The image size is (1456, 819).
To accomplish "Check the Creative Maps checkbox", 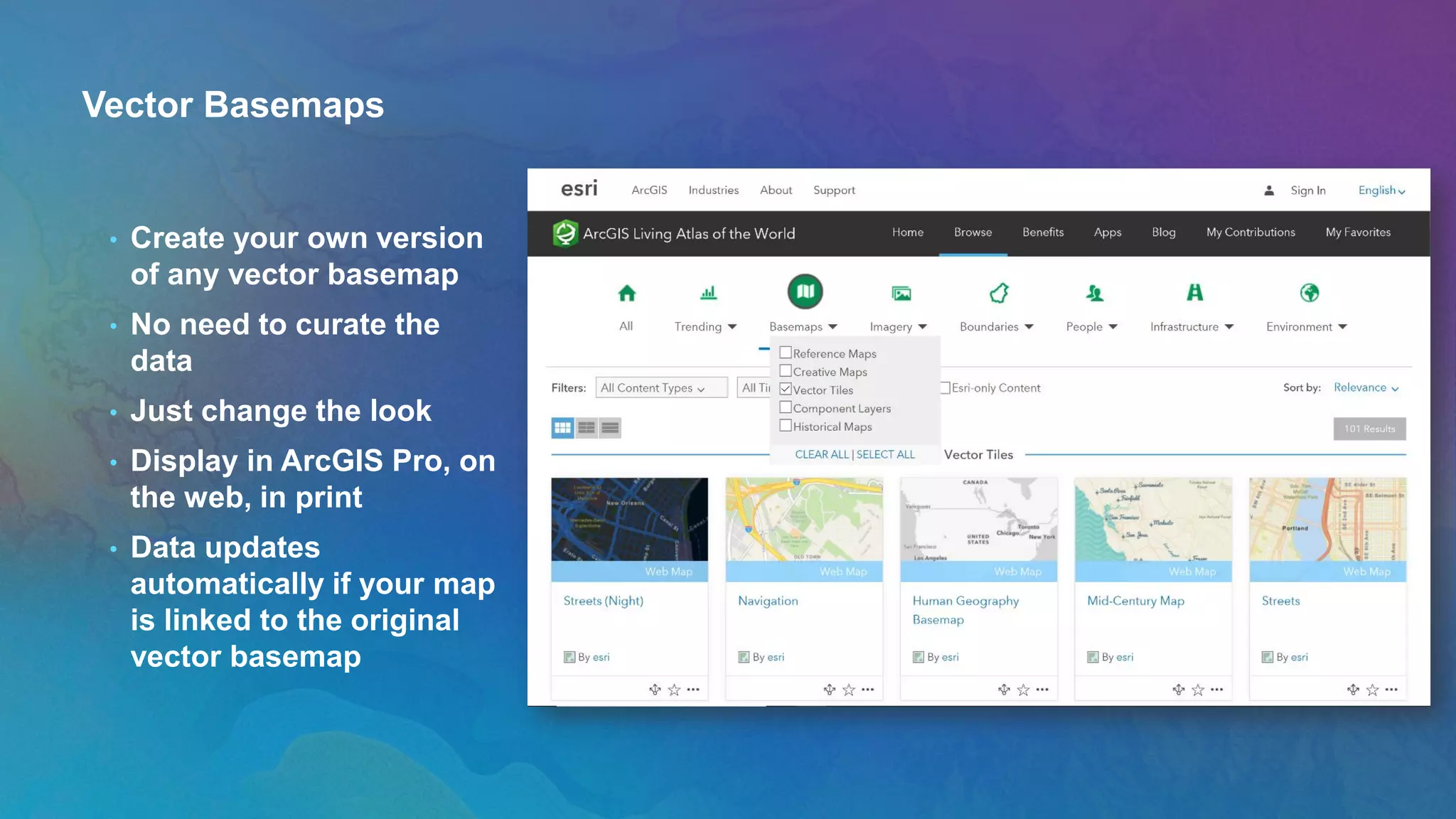I will click(x=786, y=371).
